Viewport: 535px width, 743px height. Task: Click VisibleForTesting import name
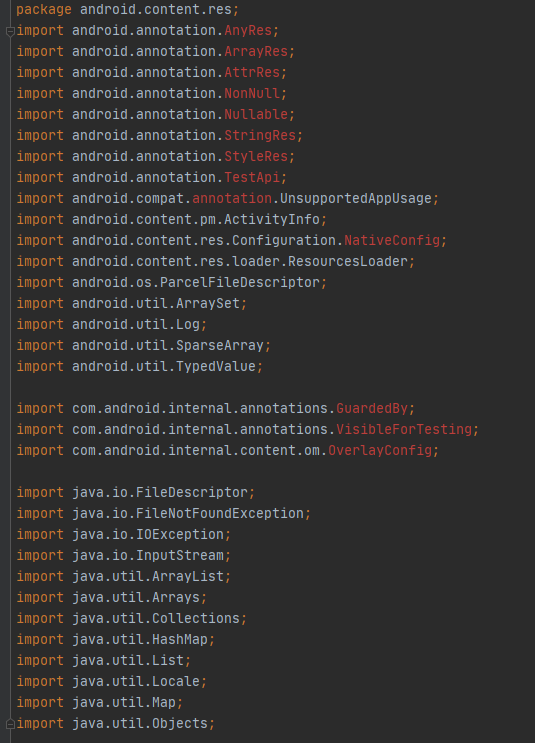pos(404,429)
